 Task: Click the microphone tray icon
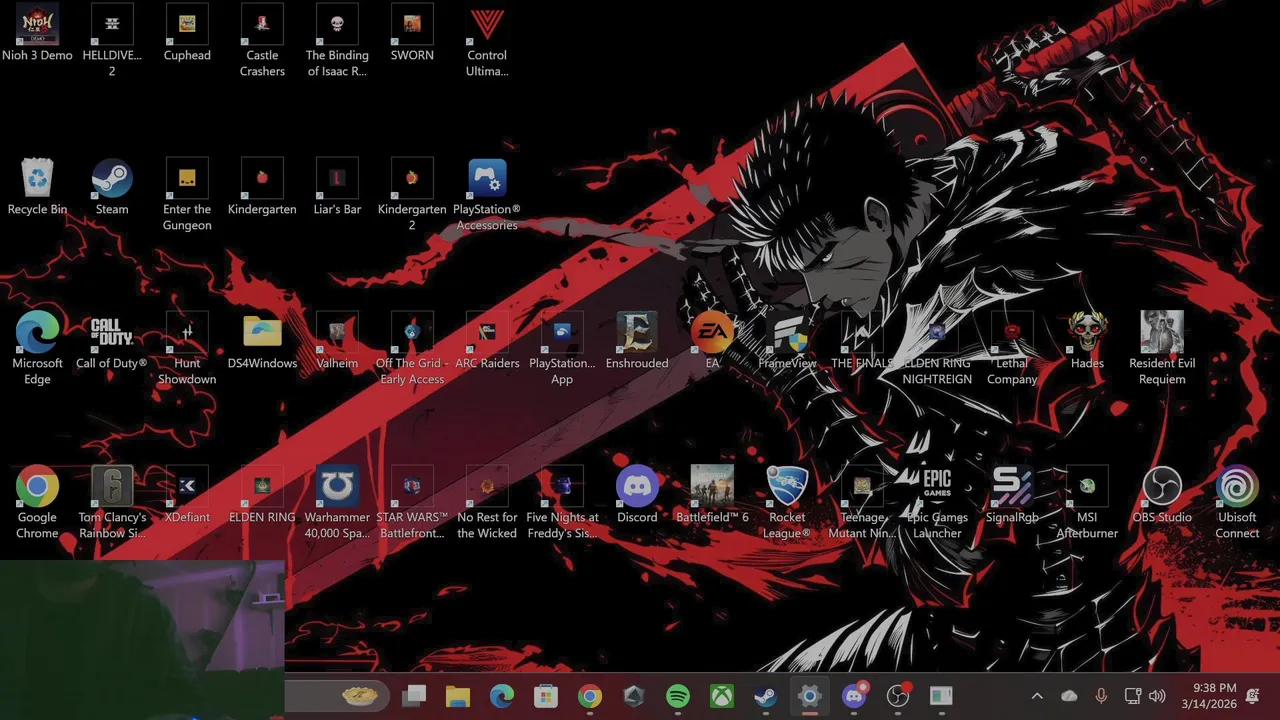[1101, 696]
